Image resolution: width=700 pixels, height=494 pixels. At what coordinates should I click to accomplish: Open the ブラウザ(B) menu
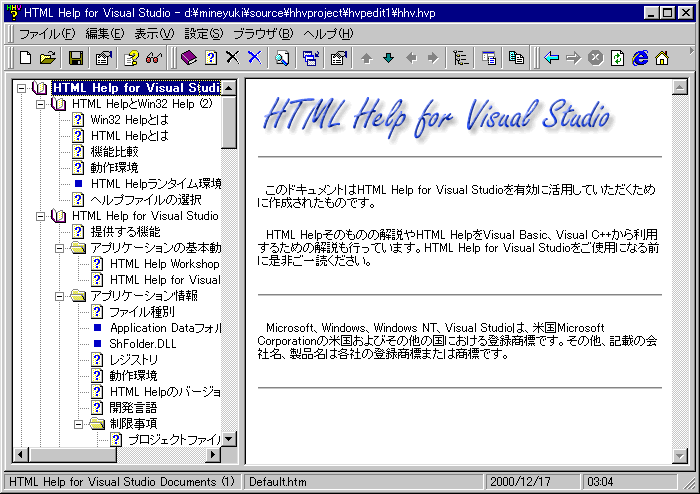pos(263,34)
